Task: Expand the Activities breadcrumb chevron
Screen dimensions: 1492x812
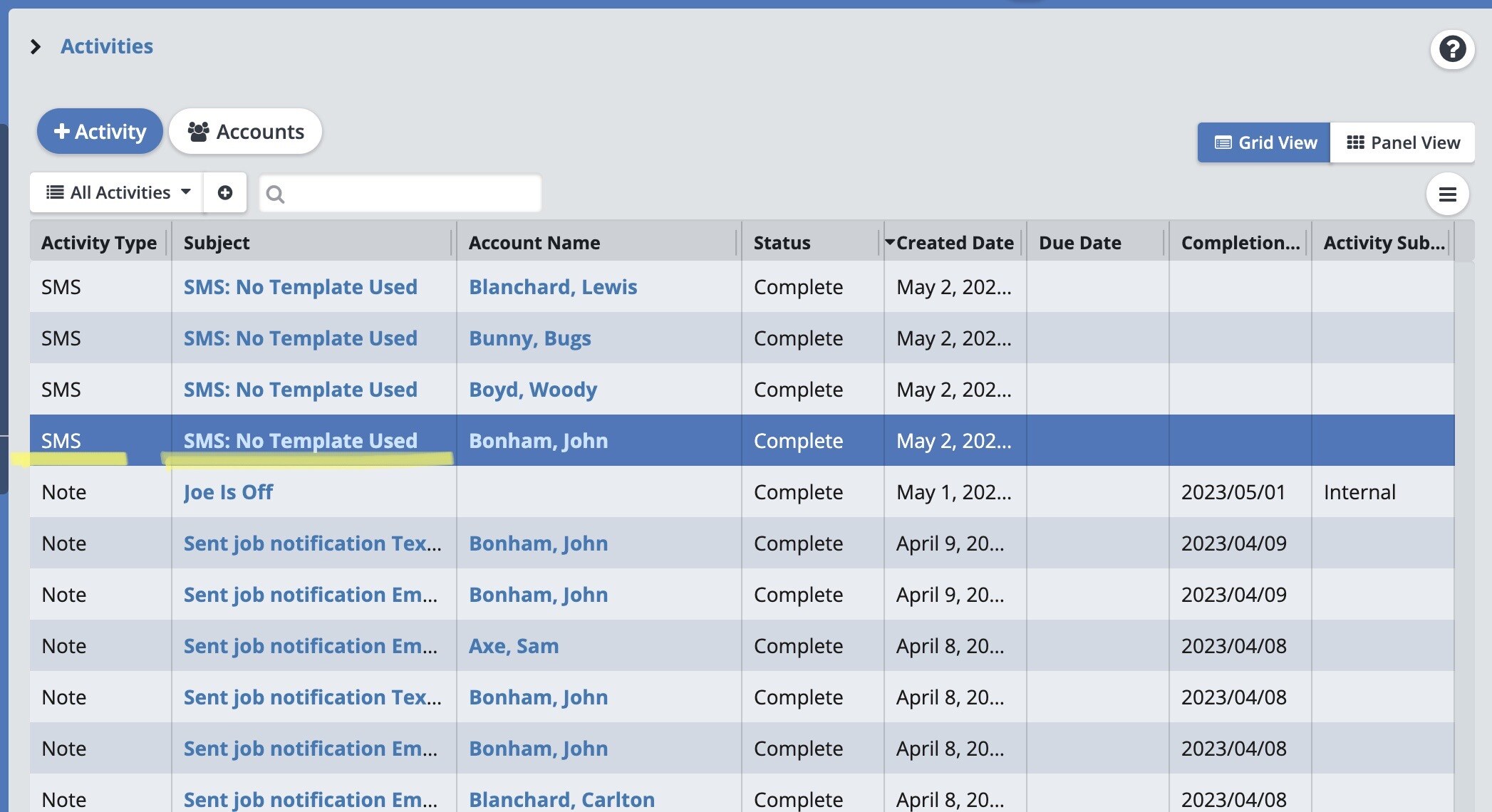Action: click(x=36, y=47)
